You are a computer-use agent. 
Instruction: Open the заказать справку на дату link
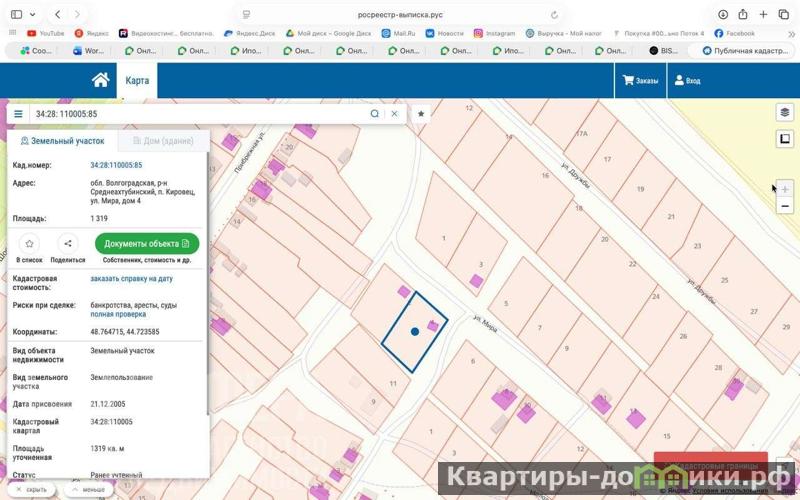[131, 278]
